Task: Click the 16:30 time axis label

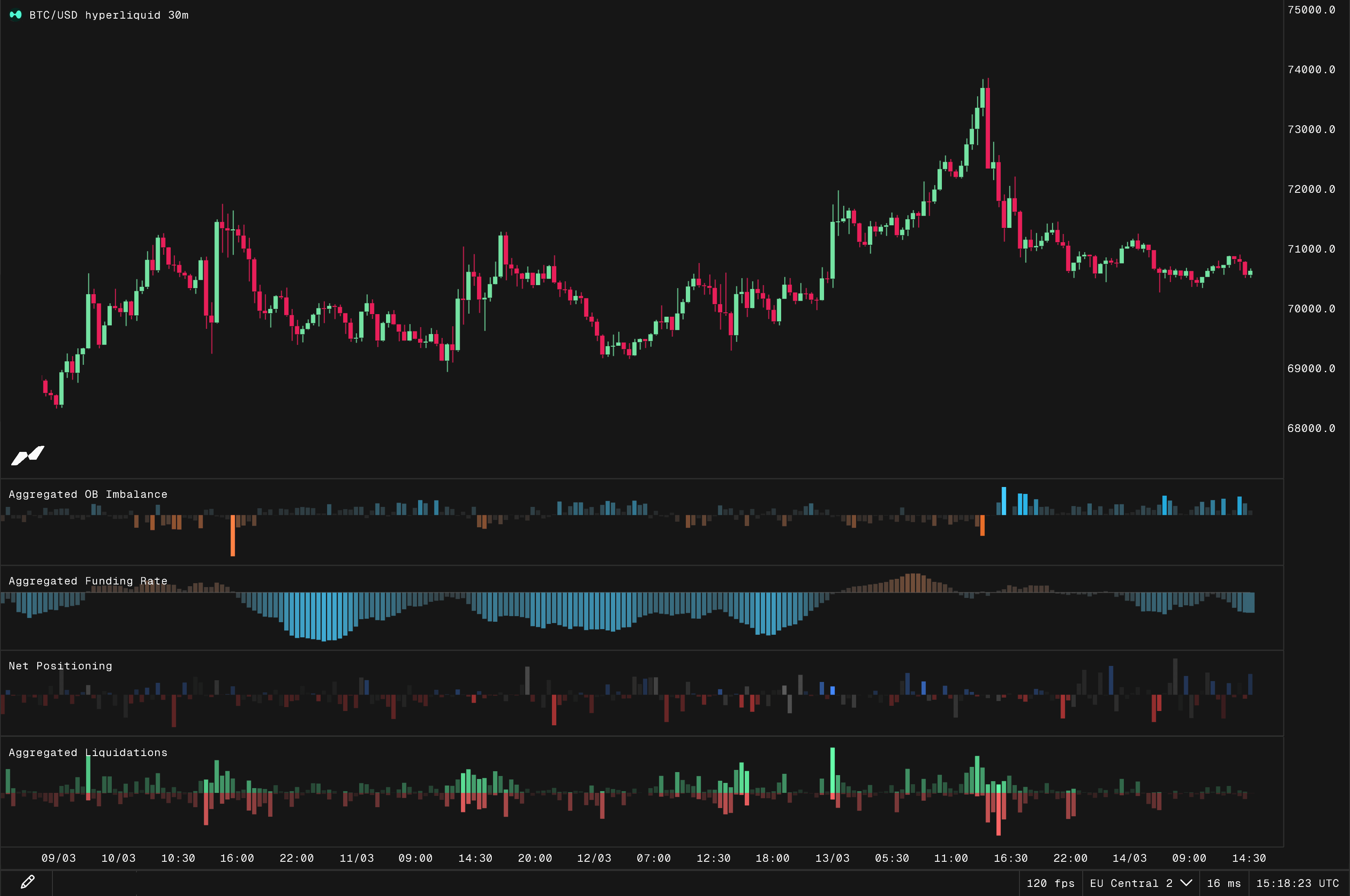Action: [x=1010, y=858]
